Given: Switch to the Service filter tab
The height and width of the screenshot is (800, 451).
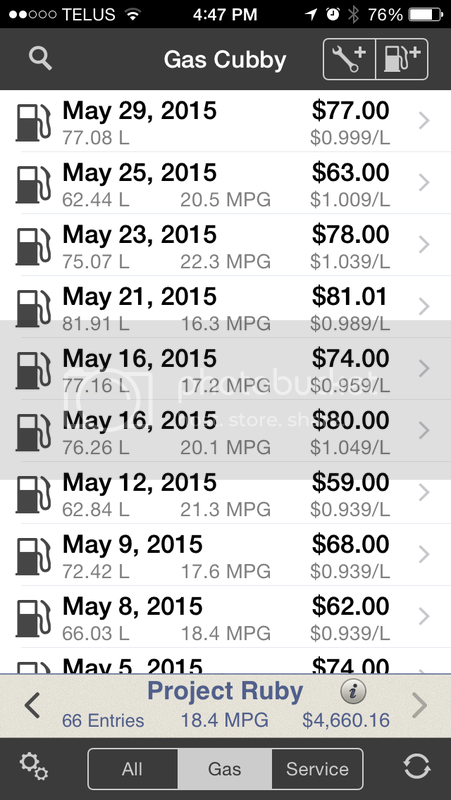Looking at the screenshot, I should pyautogui.click(x=317, y=769).
